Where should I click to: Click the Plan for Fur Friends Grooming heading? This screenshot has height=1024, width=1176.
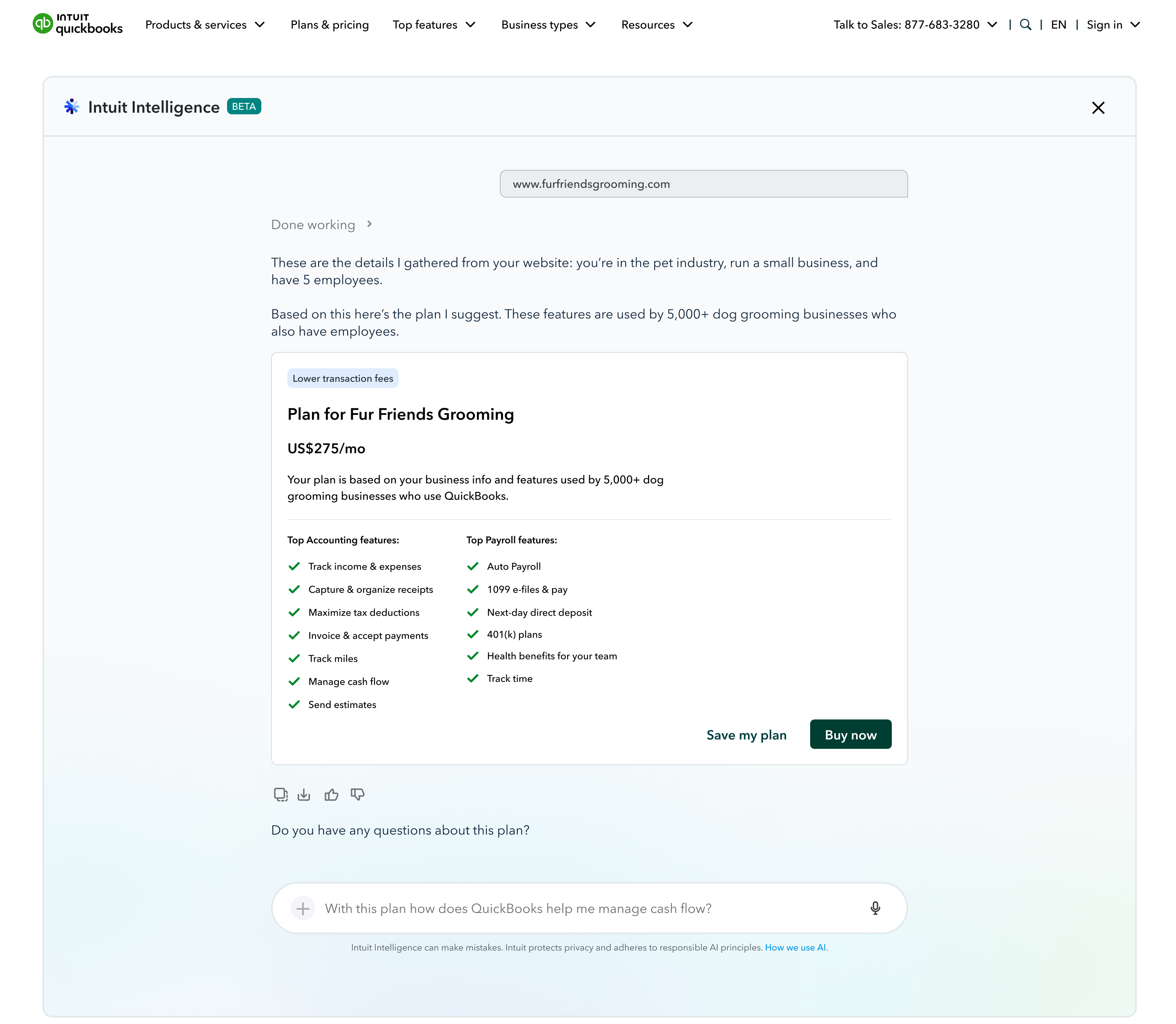pyautogui.click(x=401, y=414)
